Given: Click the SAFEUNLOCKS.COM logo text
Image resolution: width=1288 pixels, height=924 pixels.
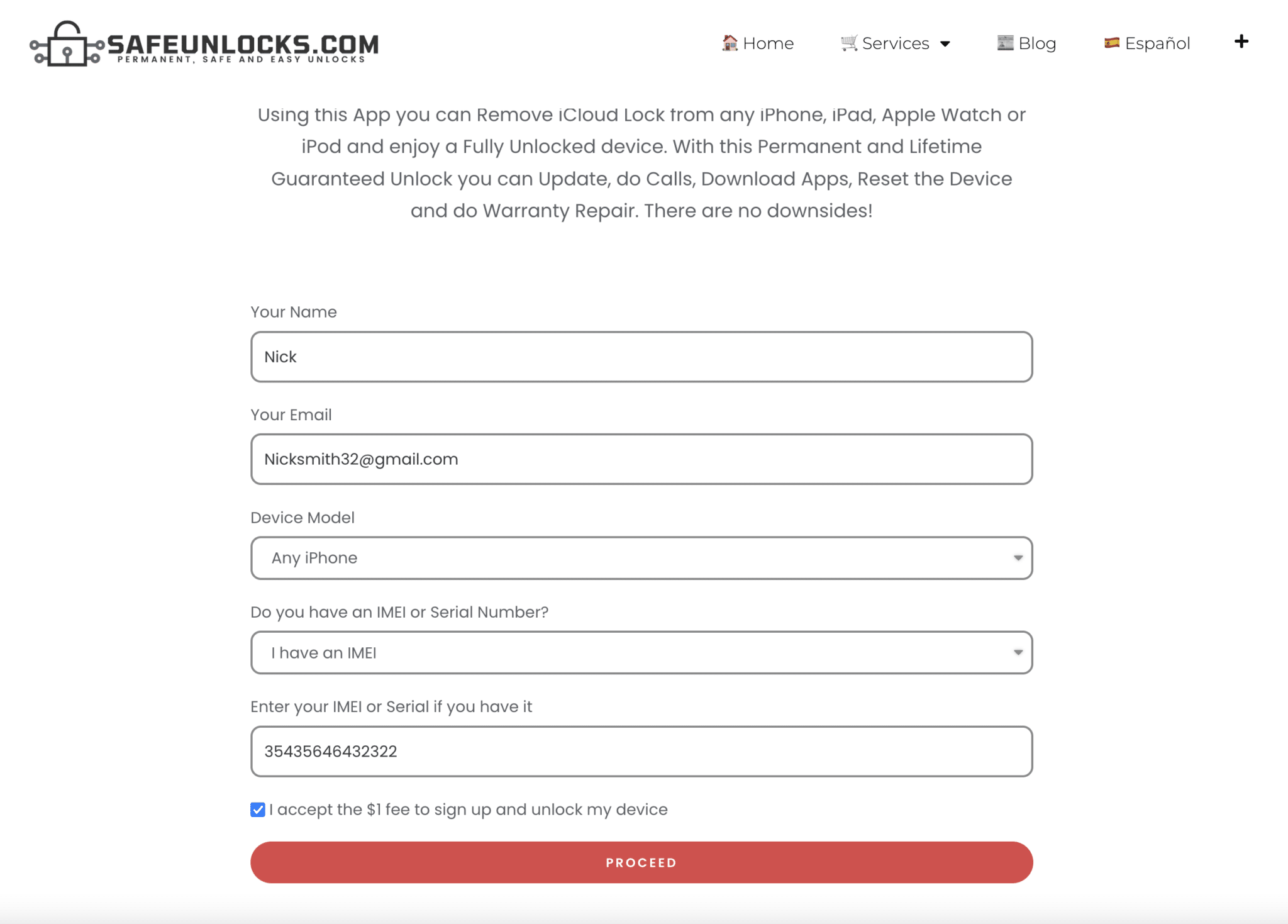Looking at the screenshot, I should pyautogui.click(x=243, y=44).
